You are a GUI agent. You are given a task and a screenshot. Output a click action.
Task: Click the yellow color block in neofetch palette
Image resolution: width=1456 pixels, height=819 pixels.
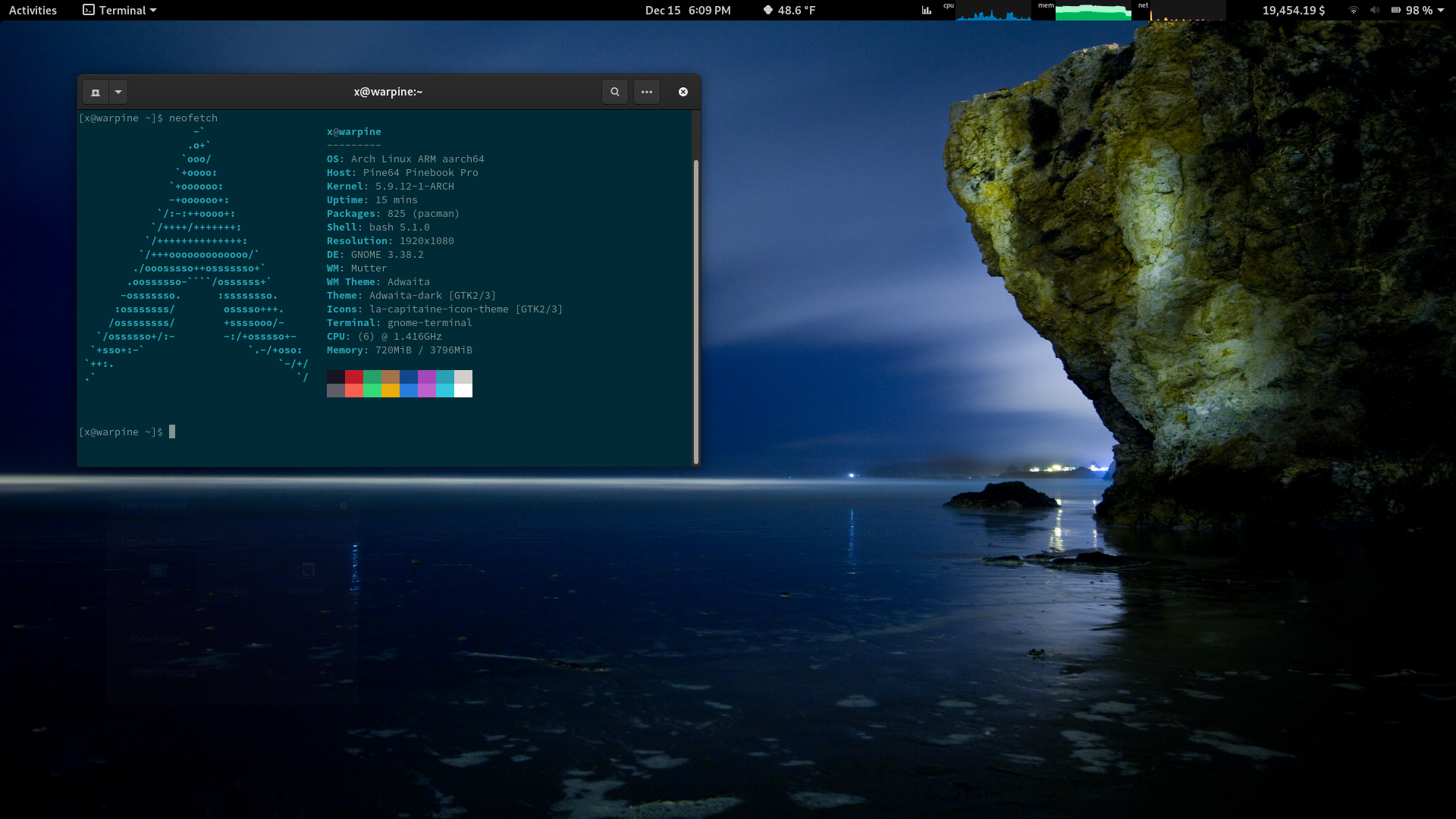(x=391, y=391)
